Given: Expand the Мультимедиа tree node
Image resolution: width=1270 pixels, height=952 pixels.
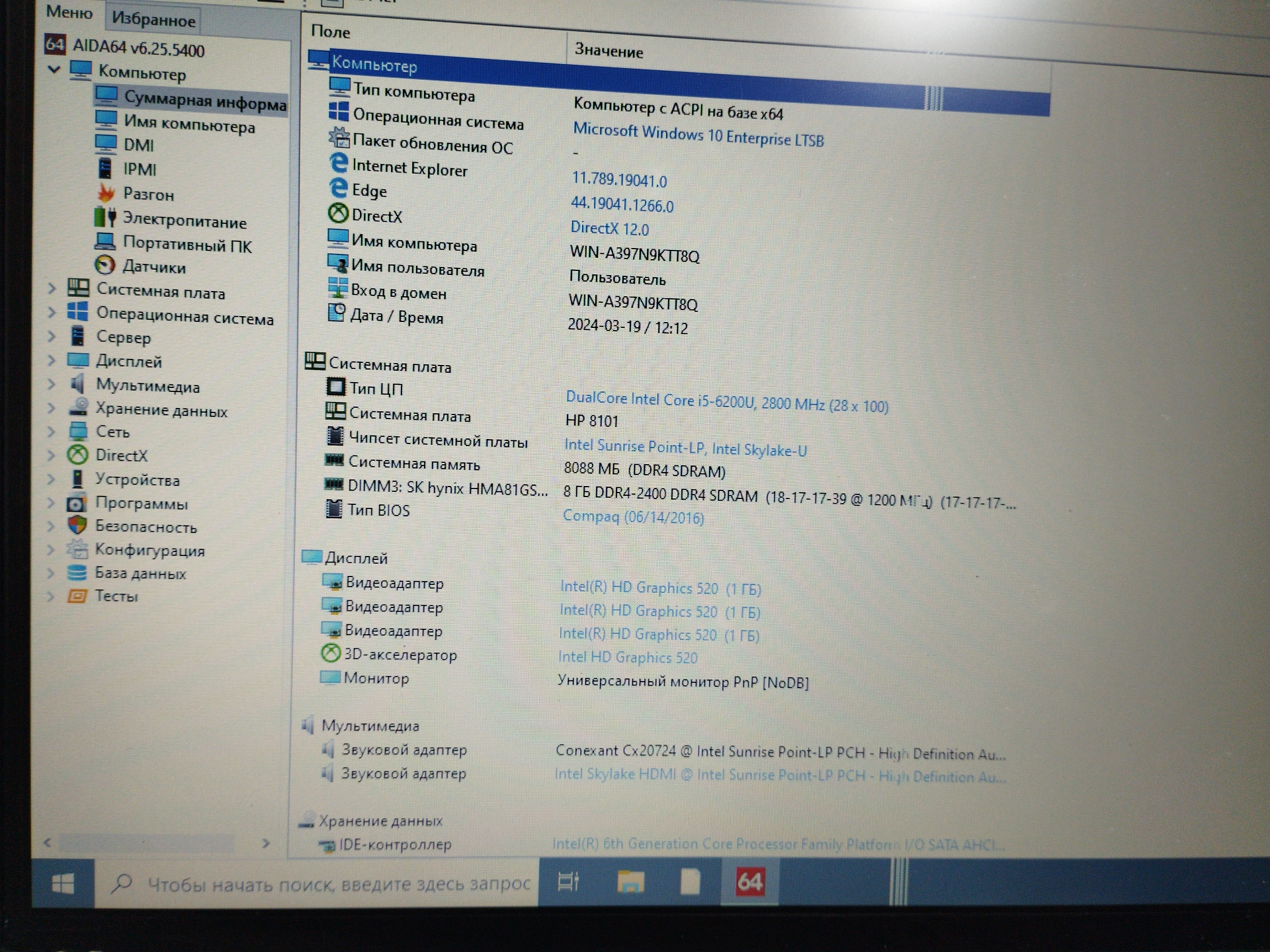Looking at the screenshot, I should point(52,385).
